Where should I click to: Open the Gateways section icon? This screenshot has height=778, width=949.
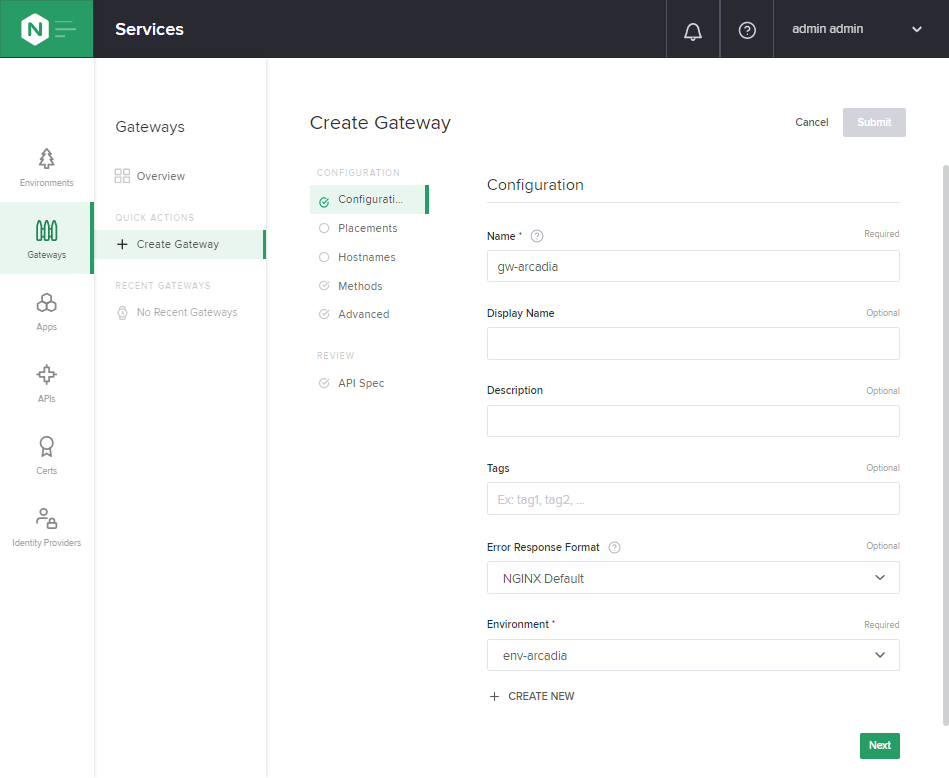pos(47,239)
